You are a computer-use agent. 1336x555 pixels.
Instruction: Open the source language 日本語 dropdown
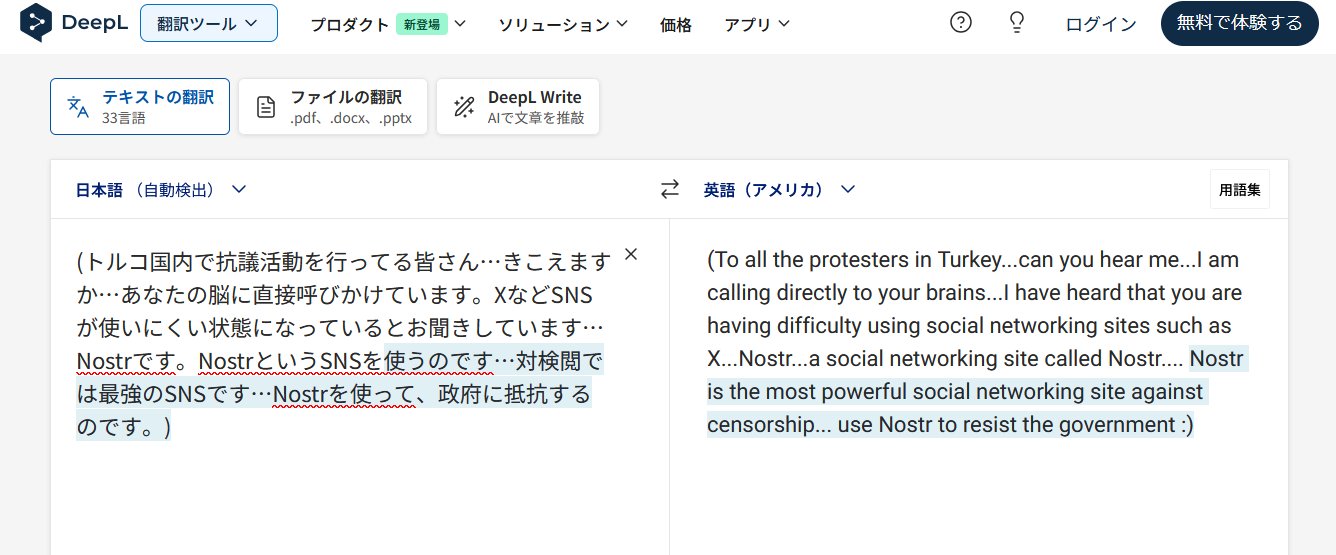pyautogui.click(x=161, y=189)
